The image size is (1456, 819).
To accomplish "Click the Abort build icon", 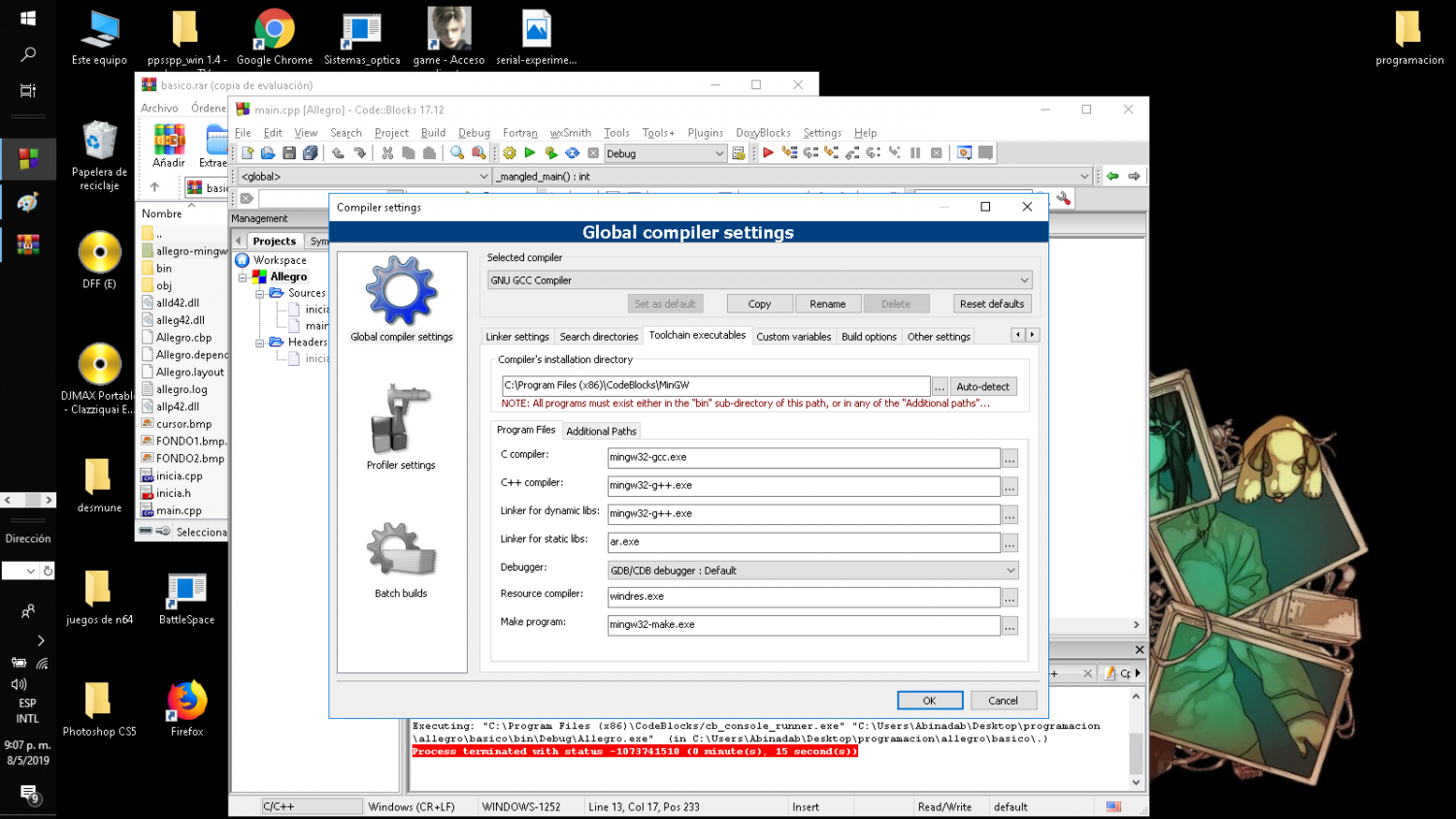I will point(593,153).
